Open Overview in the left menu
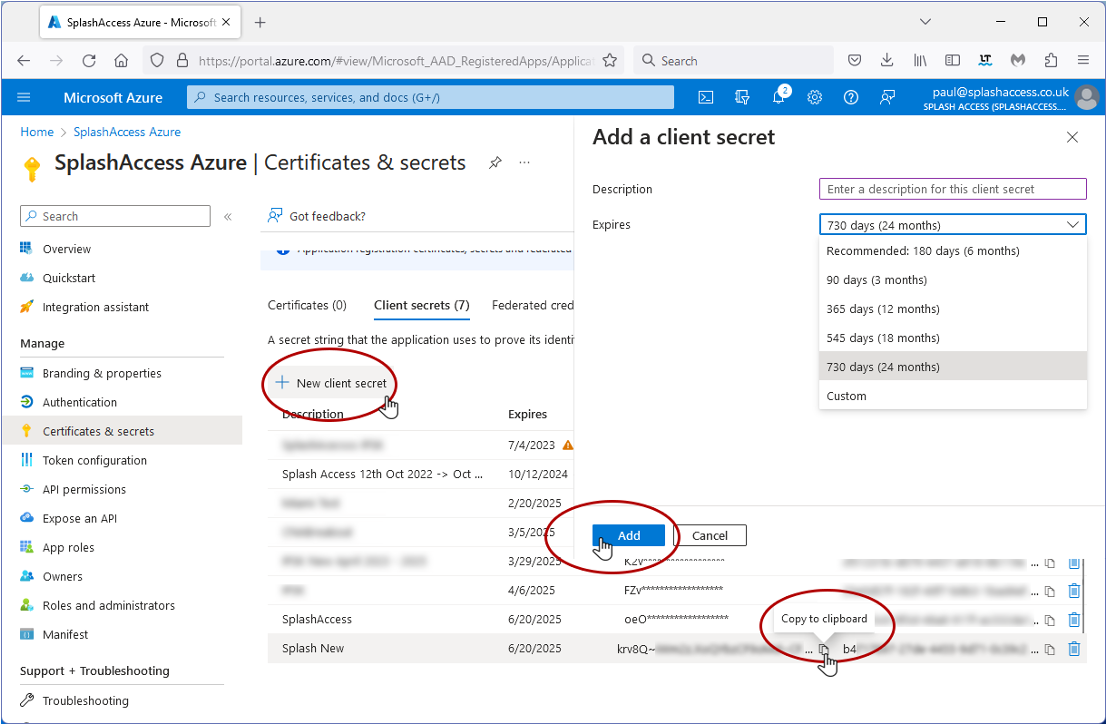 tap(66, 249)
